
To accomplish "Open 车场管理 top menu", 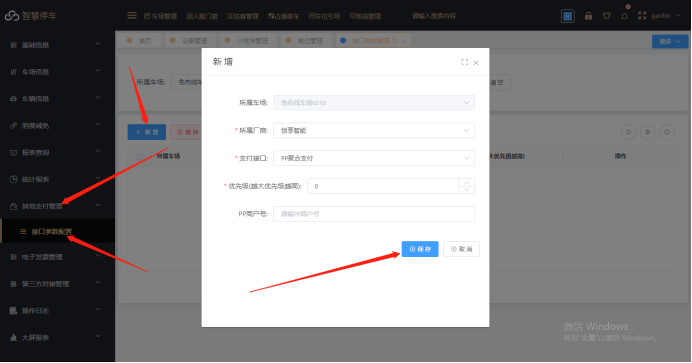I will click(160, 16).
